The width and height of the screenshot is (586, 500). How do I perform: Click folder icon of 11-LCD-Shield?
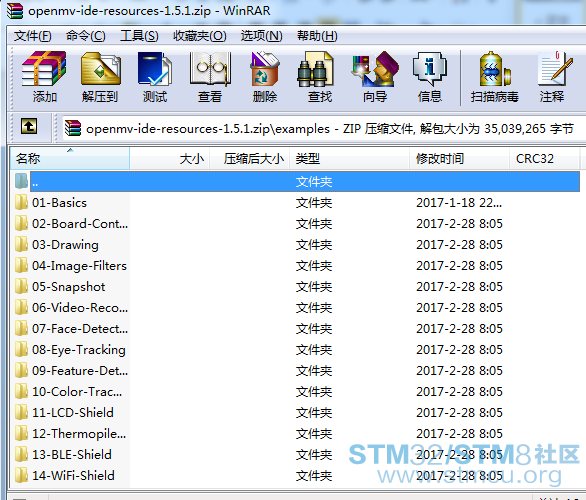[21, 412]
